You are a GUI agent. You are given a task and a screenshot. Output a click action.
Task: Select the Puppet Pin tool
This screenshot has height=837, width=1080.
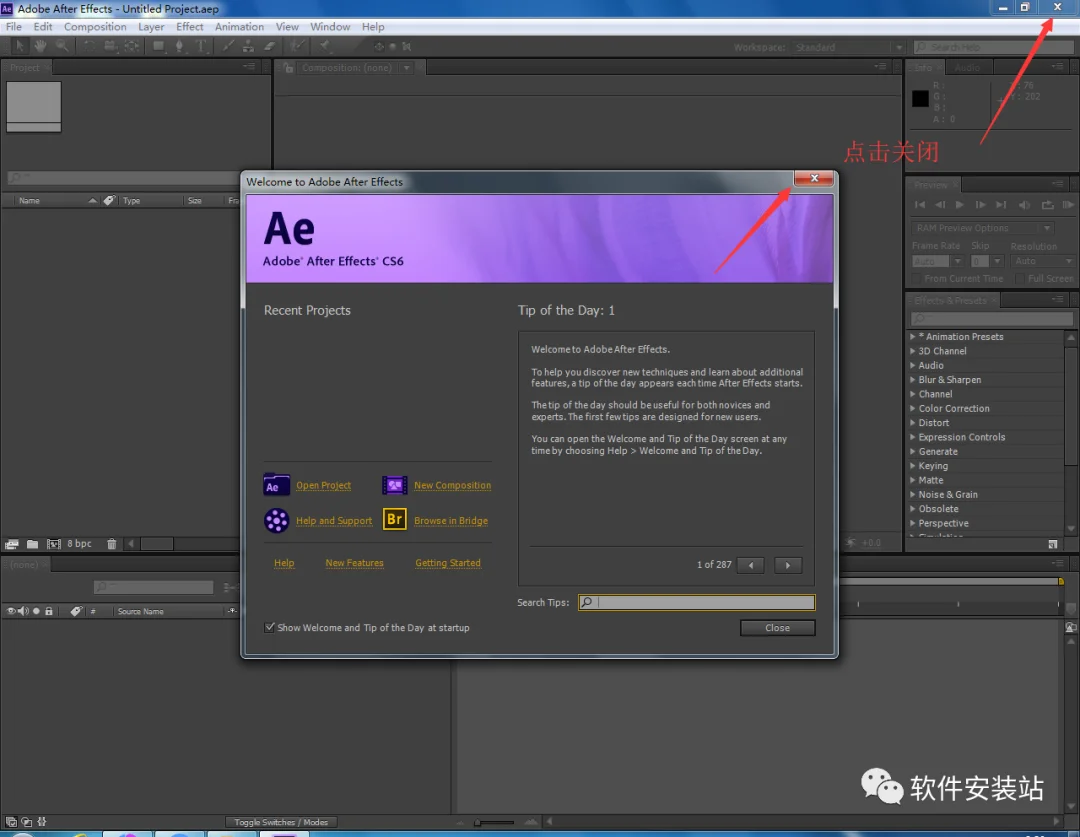[x=324, y=46]
